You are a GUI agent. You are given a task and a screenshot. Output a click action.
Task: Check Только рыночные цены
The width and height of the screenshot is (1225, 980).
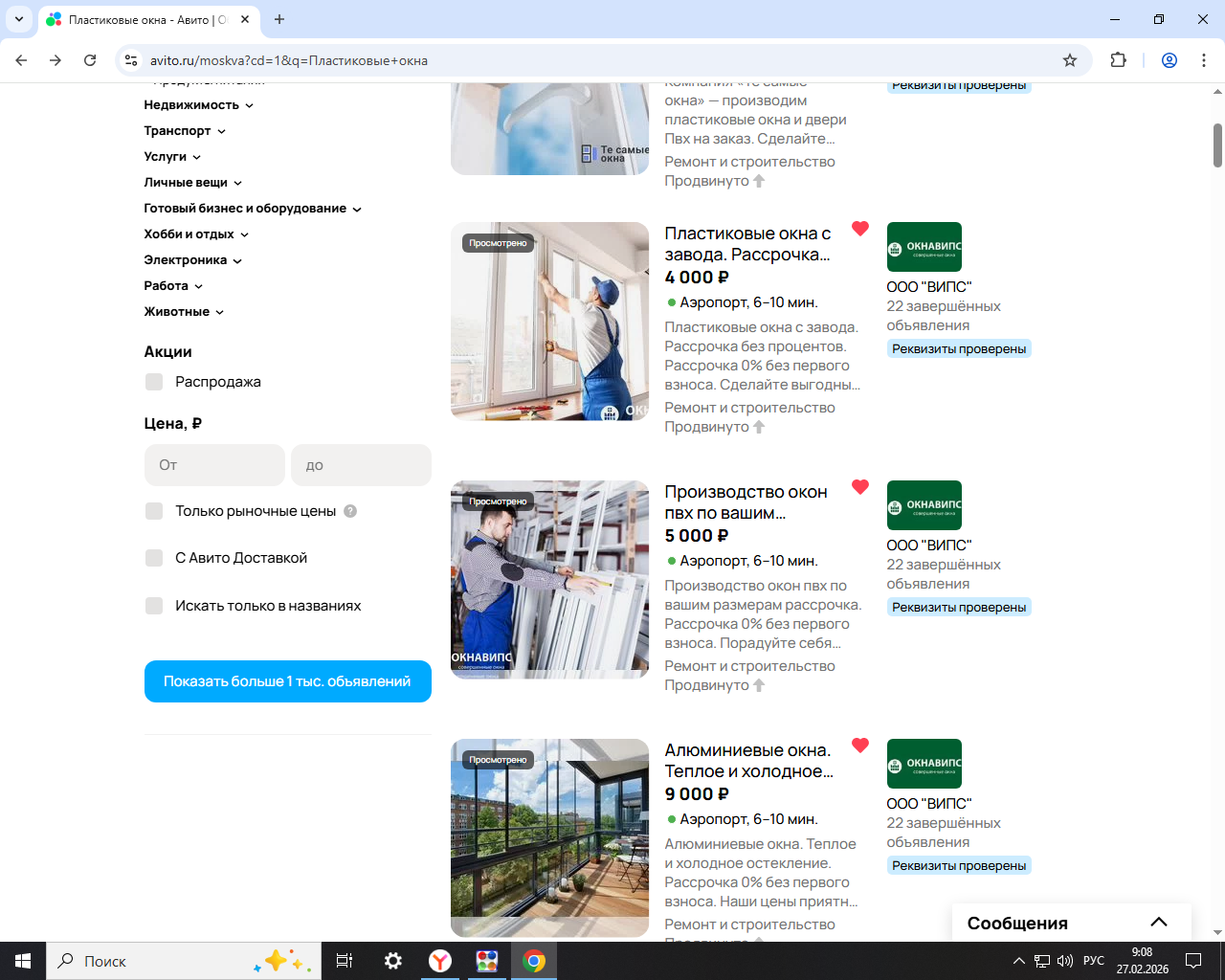tap(154, 511)
